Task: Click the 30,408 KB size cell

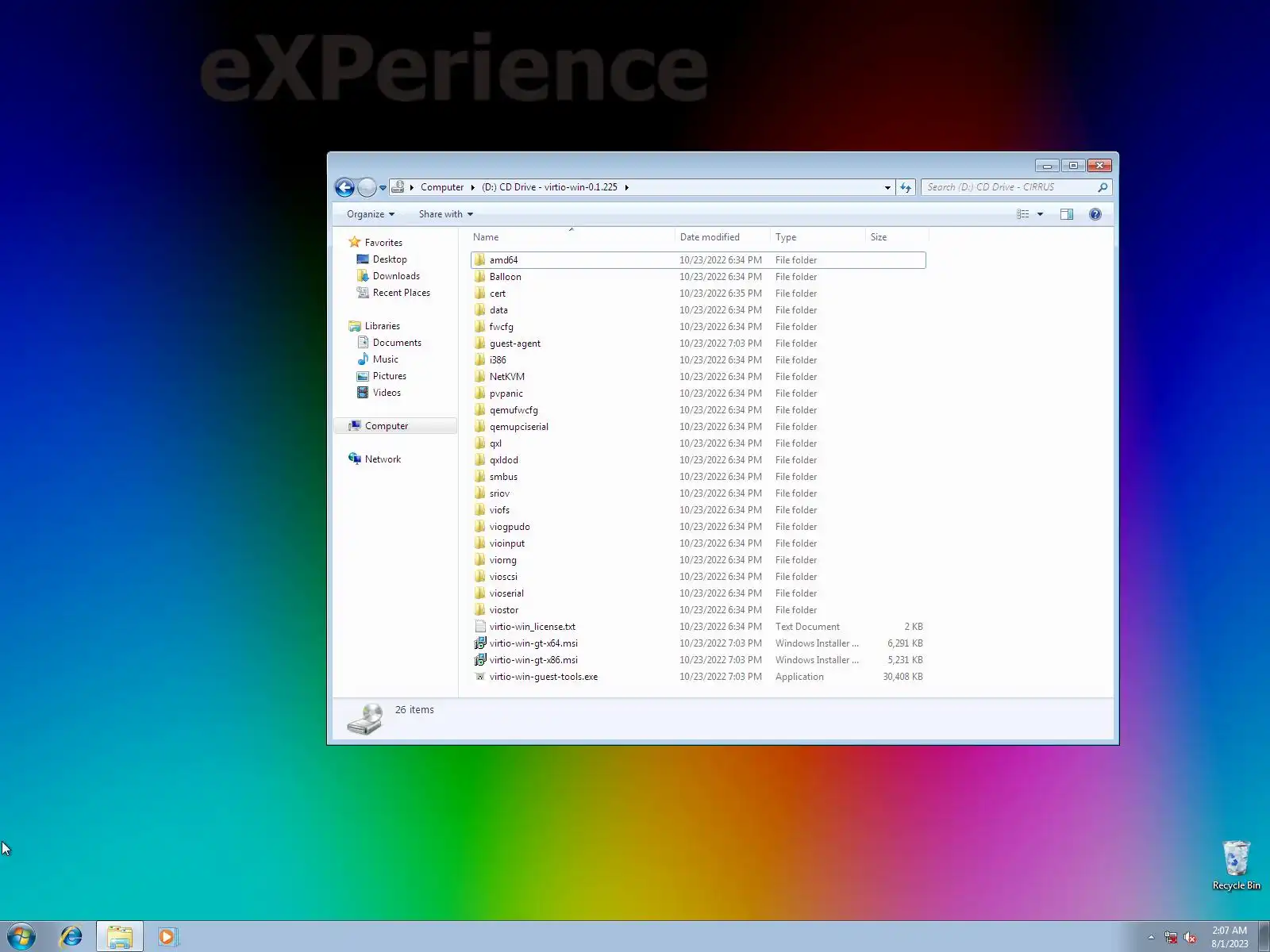Action: point(902,677)
